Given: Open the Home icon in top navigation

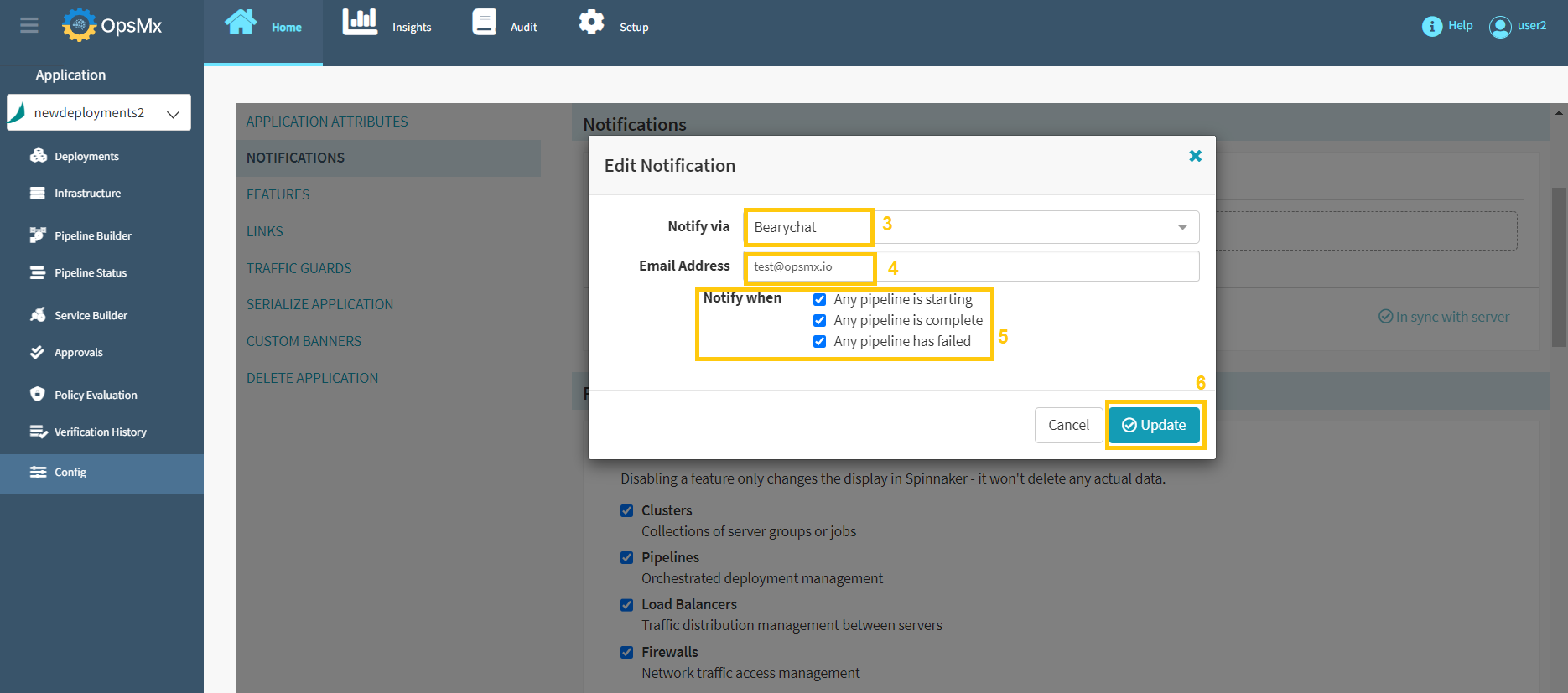Looking at the screenshot, I should pyautogui.click(x=241, y=23).
